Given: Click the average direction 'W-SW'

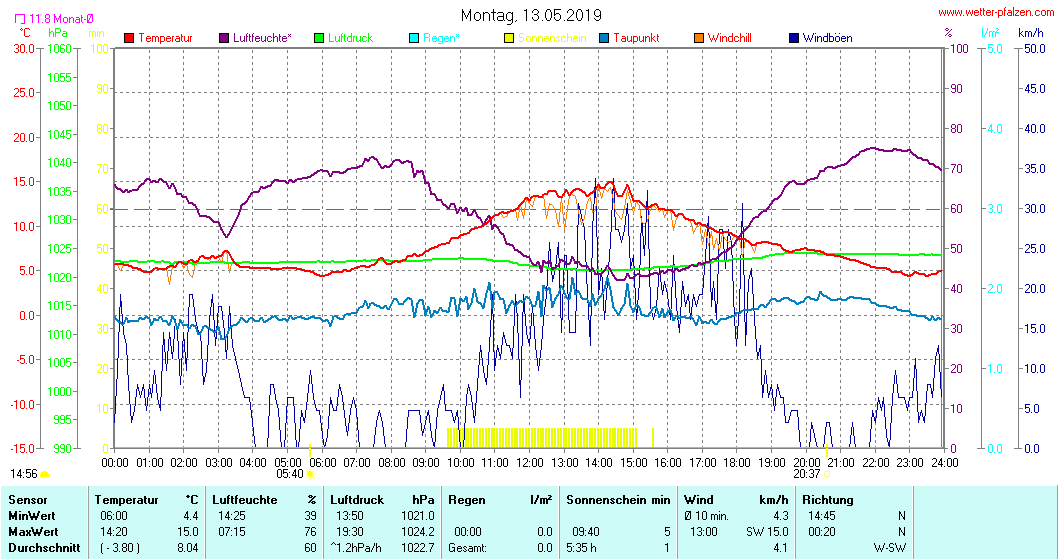Looking at the screenshot, I should 889,548.
